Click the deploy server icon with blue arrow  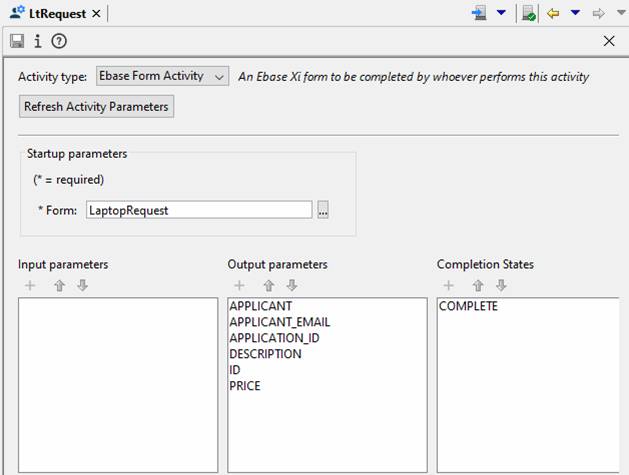479,13
